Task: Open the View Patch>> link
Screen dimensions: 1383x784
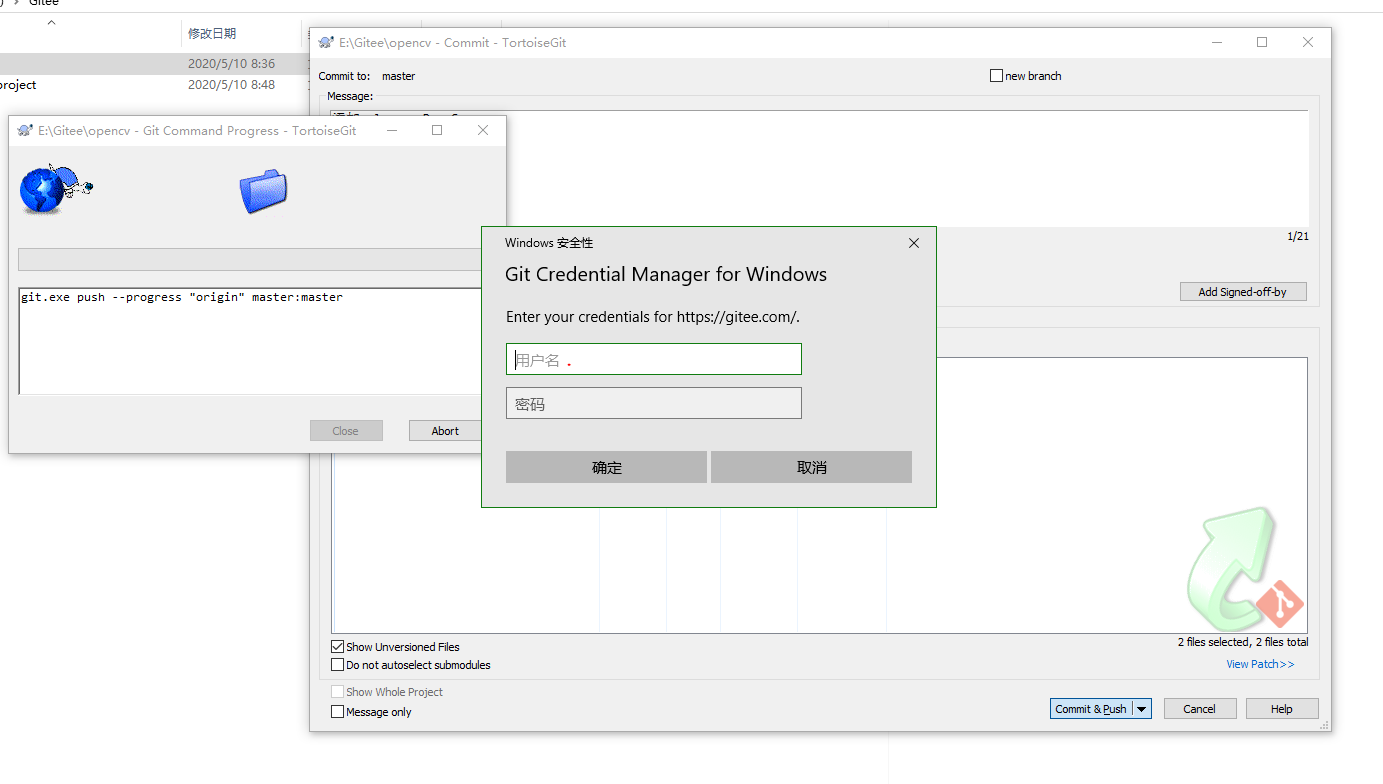Action: 1260,664
